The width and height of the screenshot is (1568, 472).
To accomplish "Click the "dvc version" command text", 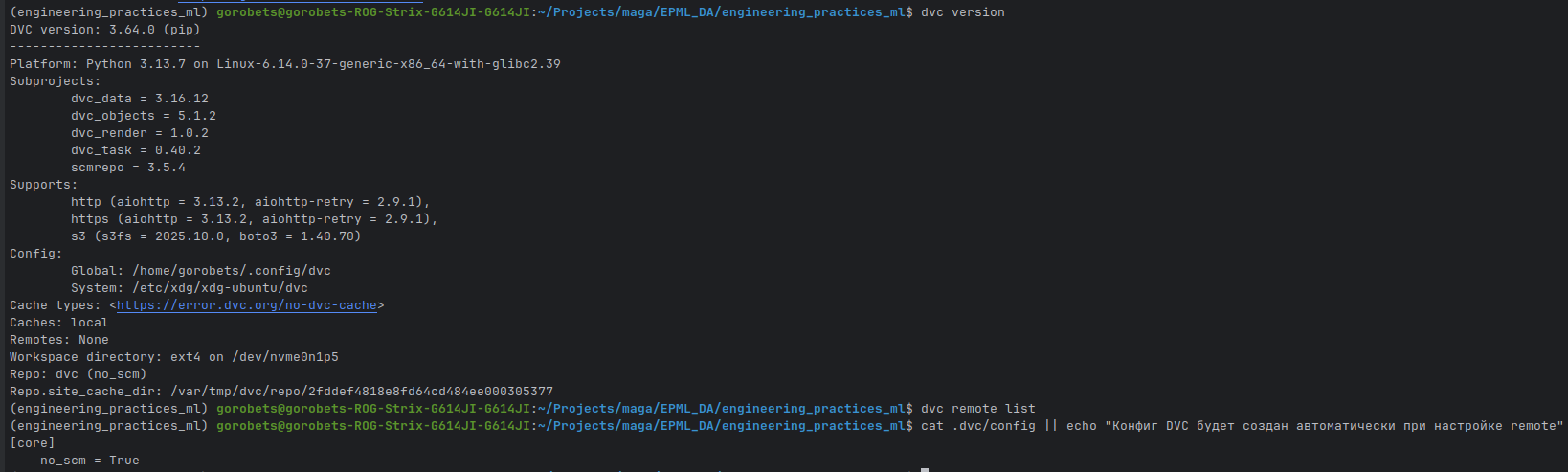I will coord(962,12).
